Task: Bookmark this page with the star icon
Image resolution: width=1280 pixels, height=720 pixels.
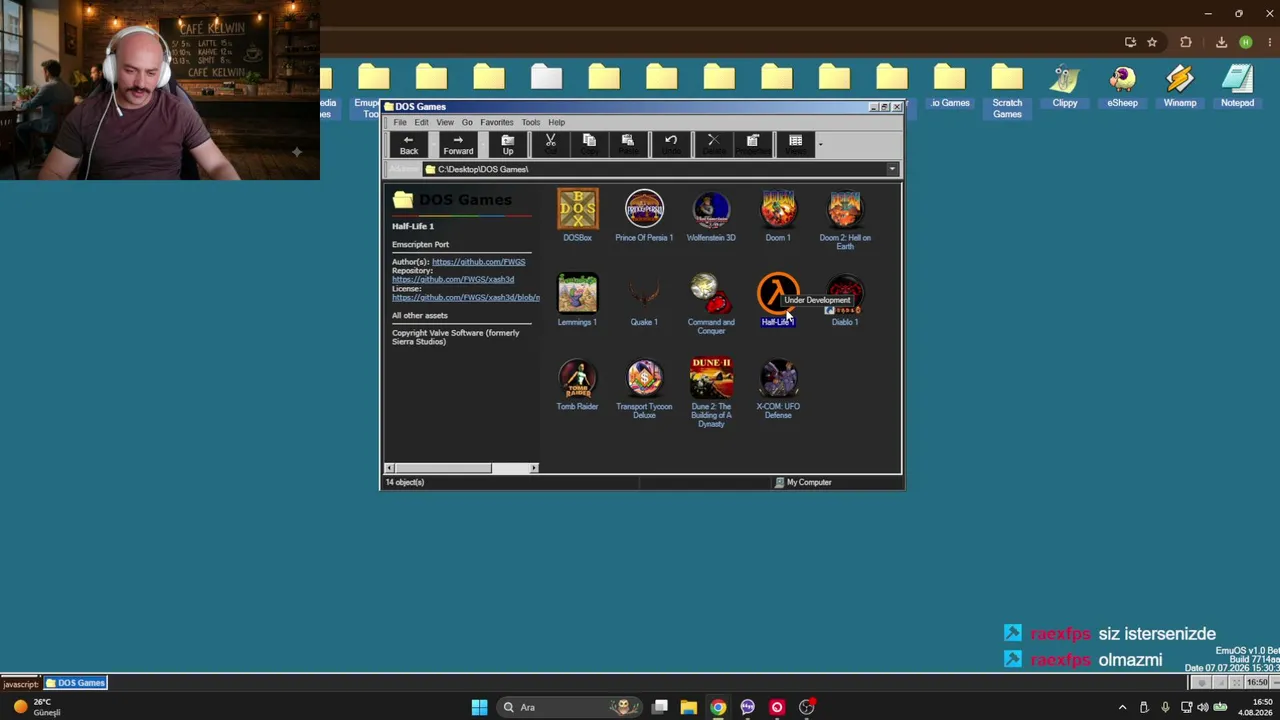Action: pyautogui.click(x=1152, y=42)
